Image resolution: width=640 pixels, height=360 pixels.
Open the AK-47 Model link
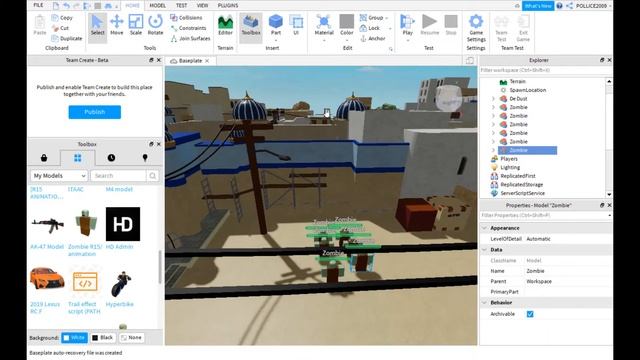coord(47,247)
